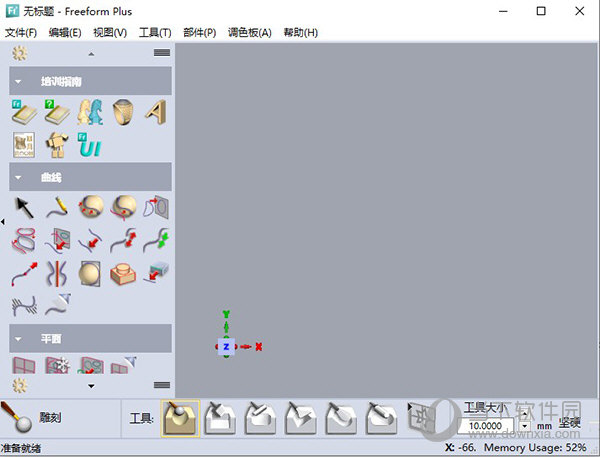Select the red looped curves tool
Image resolution: width=600 pixels, height=457 pixels.
point(24,241)
